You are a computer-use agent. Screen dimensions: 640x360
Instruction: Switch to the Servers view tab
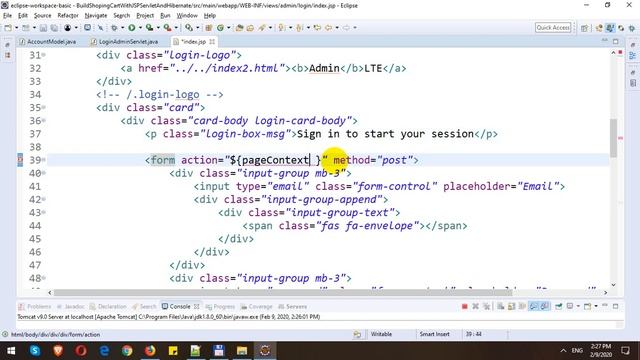(x=292, y=306)
